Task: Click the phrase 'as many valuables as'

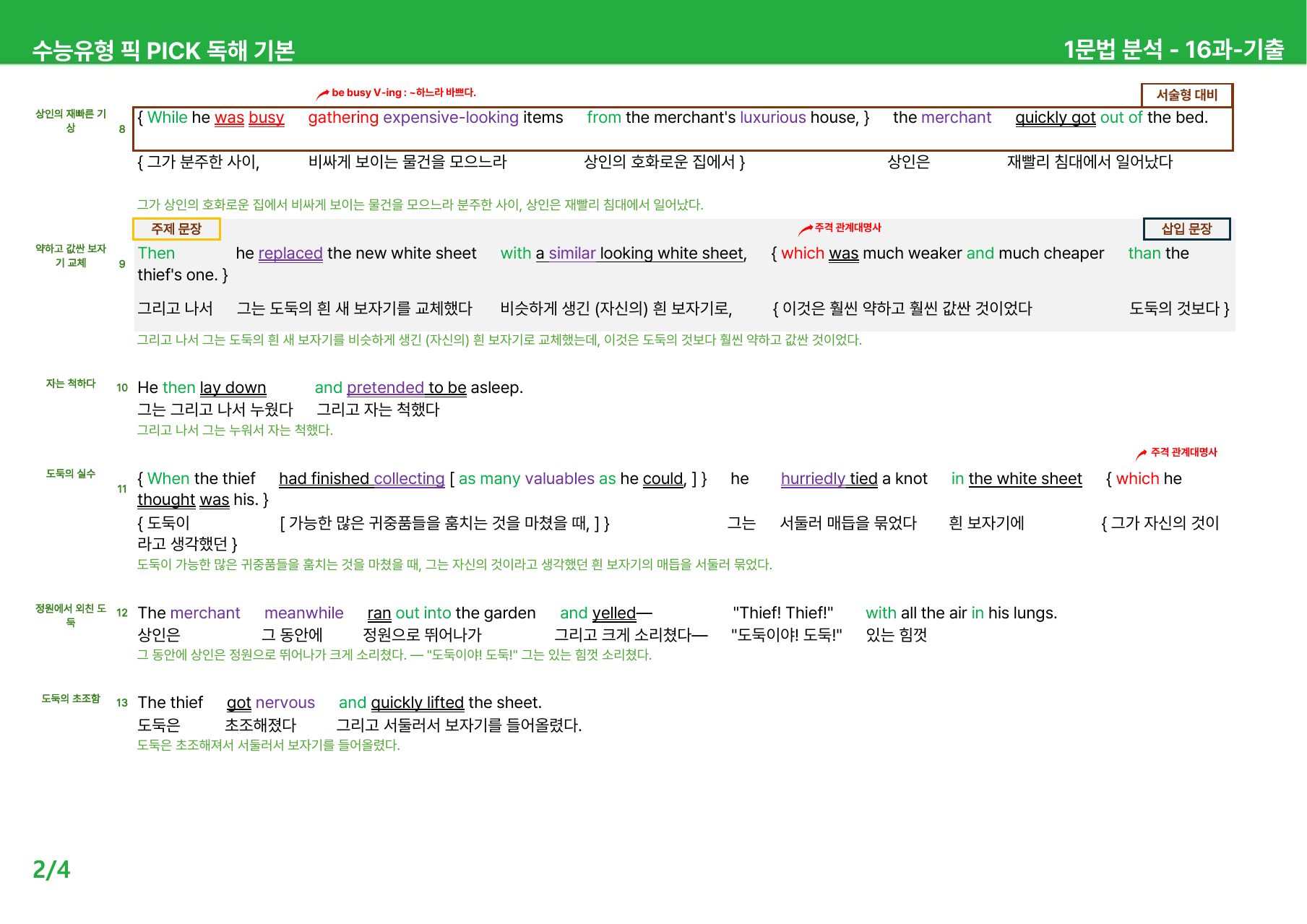Action: click(538, 479)
